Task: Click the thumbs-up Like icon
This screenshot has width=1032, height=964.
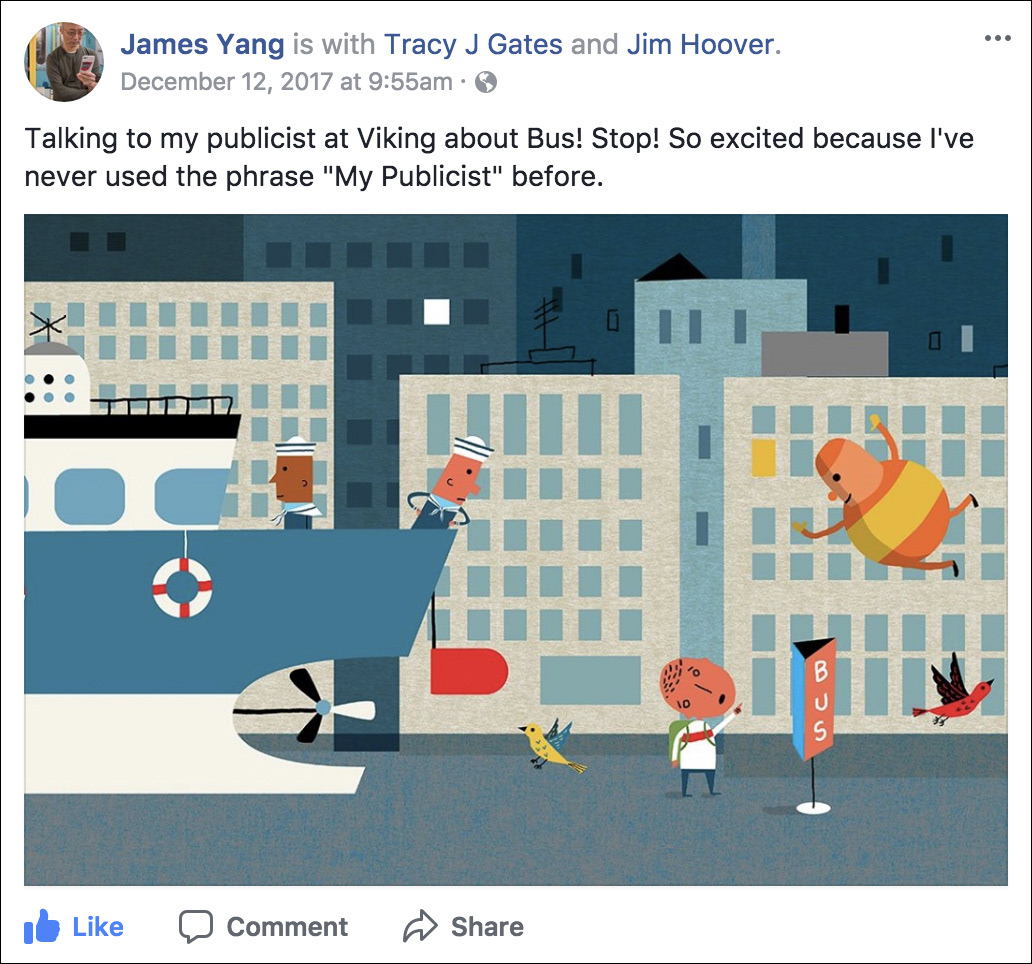Action: click(41, 926)
